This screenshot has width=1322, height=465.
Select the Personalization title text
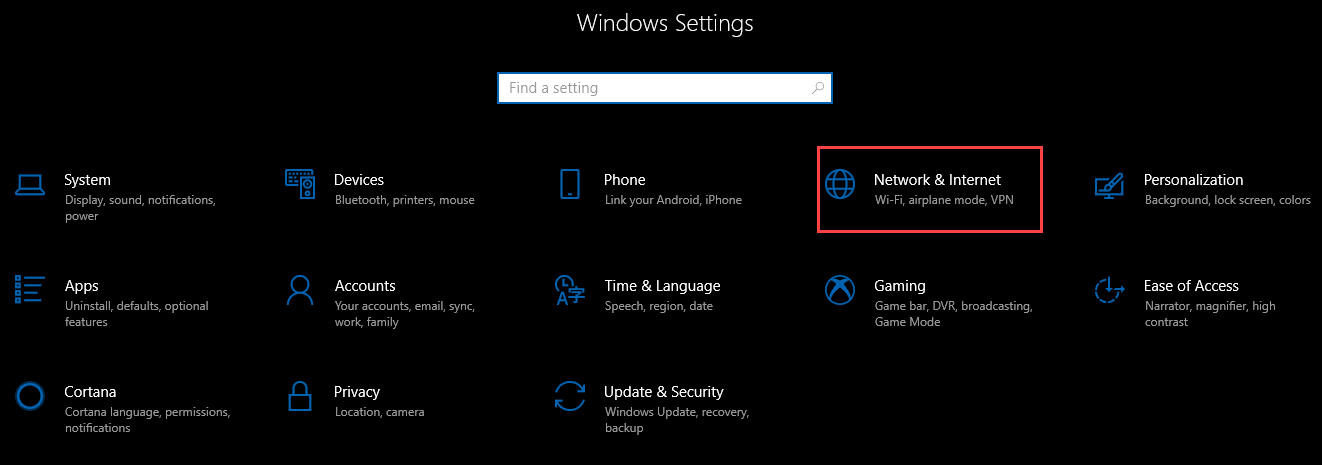(x=1193, y=180)
